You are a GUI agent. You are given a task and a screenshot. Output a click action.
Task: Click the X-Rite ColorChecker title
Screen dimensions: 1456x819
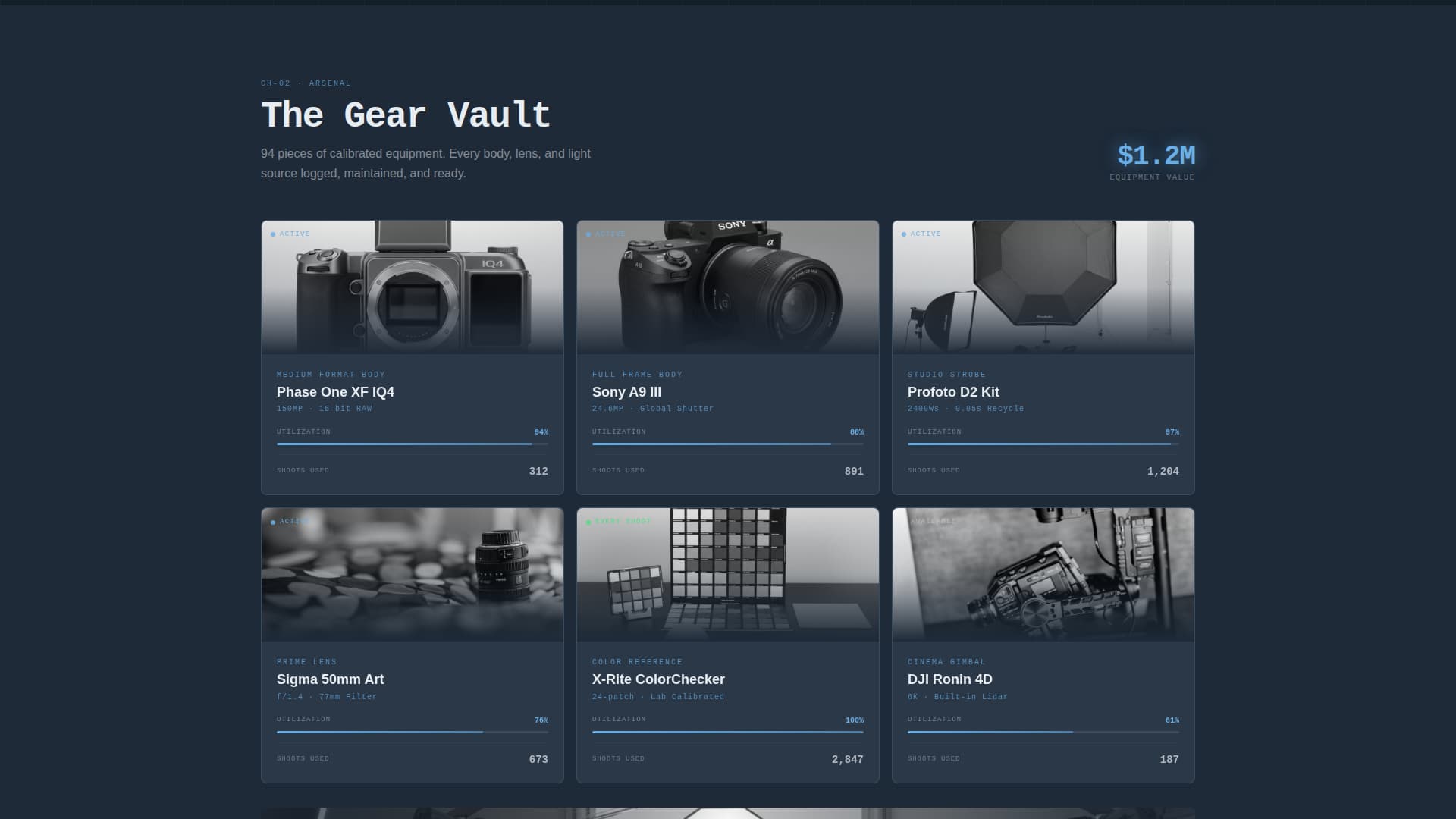pos(658,679)
